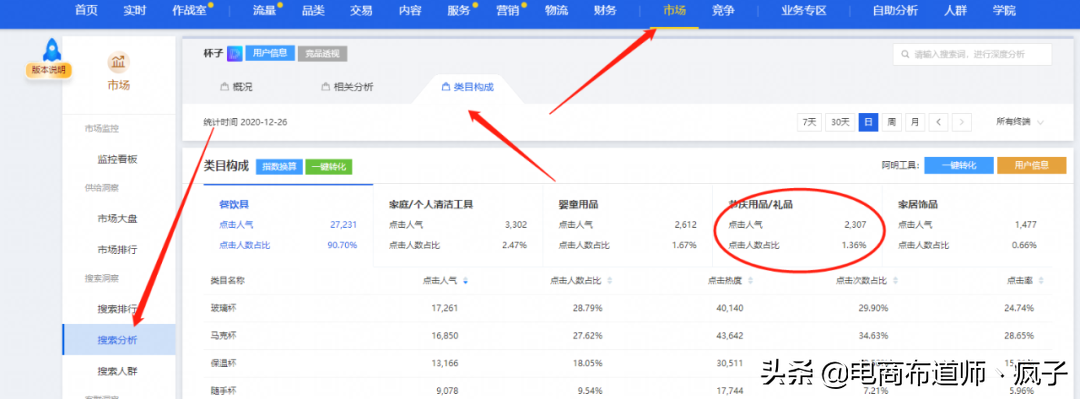Viewport: 1080px width, 399px height.
Task: Select the 婴童用品 category card
Action: pyautogui.click(x=627, y=225)
